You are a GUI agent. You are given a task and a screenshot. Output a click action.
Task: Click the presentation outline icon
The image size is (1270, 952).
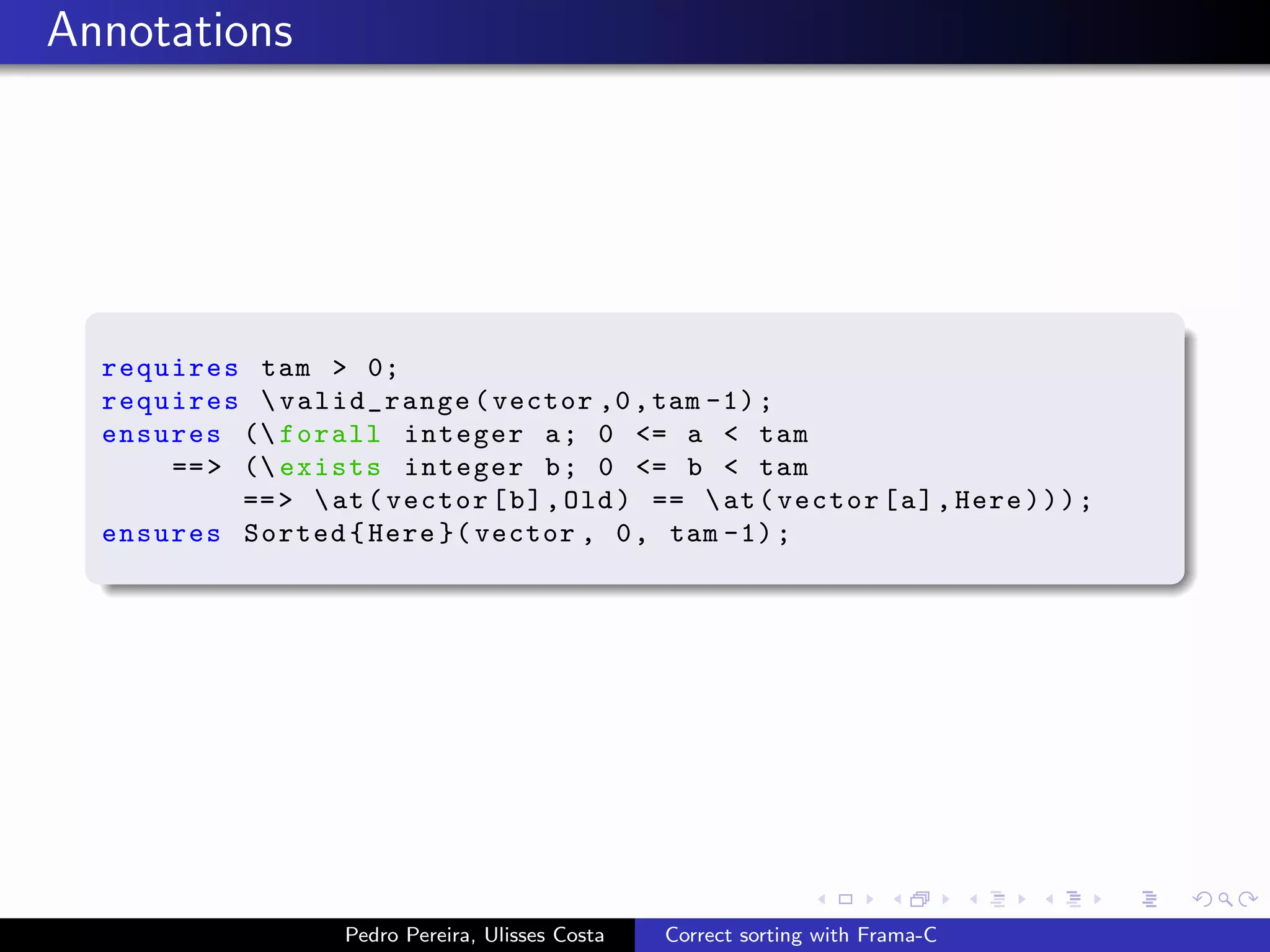(1149, 899)
